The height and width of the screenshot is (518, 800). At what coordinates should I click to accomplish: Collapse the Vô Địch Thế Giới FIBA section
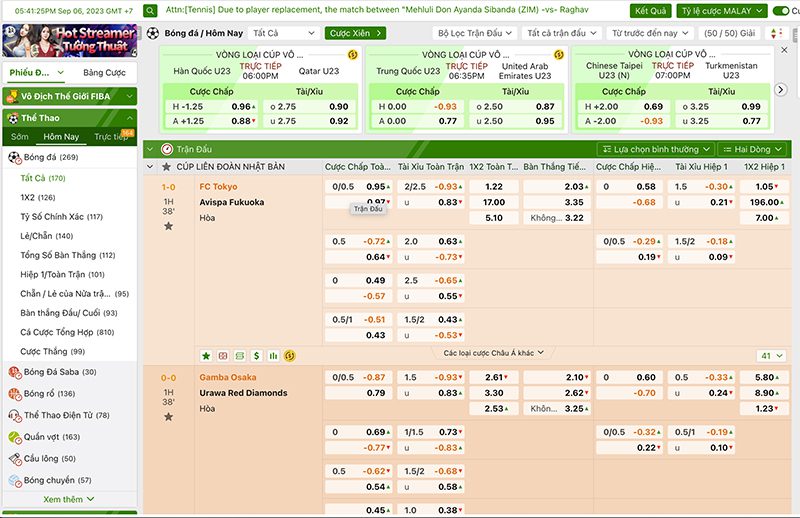point(129,96)
